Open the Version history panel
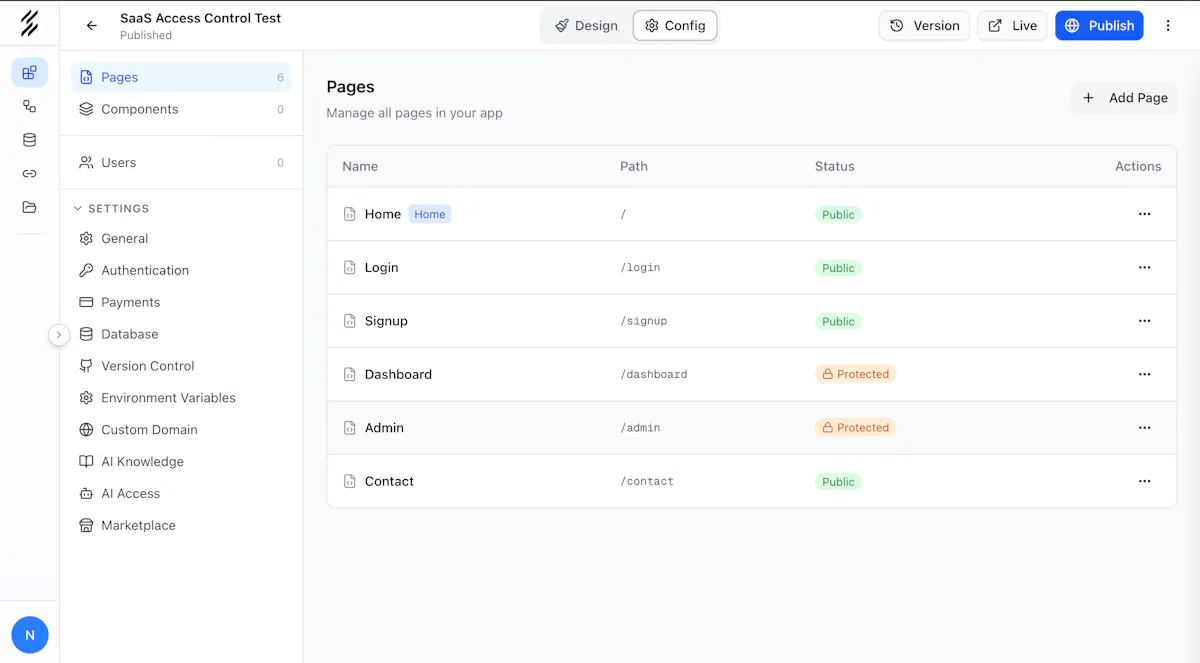This screenshot has width=1200, height=663. pos(924,25)
